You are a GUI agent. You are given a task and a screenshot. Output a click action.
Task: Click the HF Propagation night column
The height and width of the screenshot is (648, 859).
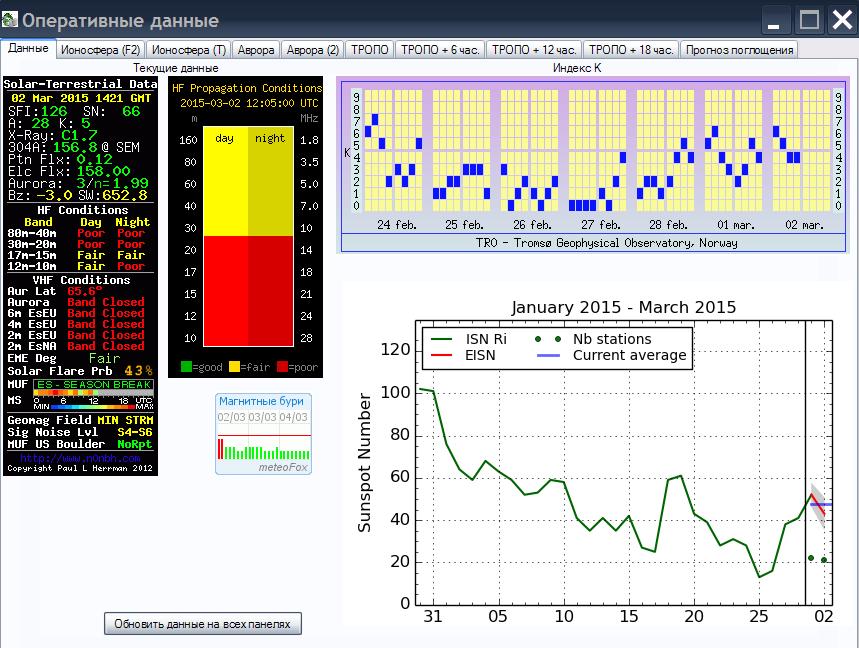click(x=271, y=237)
